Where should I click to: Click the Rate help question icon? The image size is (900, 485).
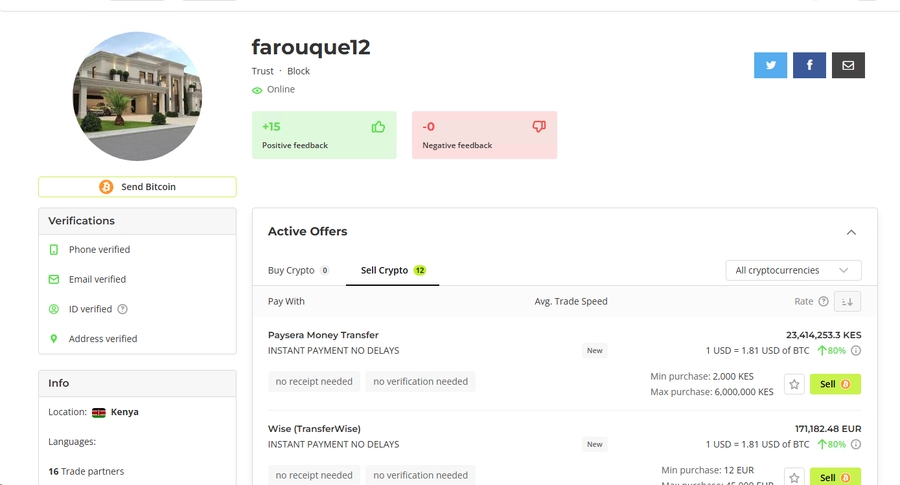pos(823,301)
